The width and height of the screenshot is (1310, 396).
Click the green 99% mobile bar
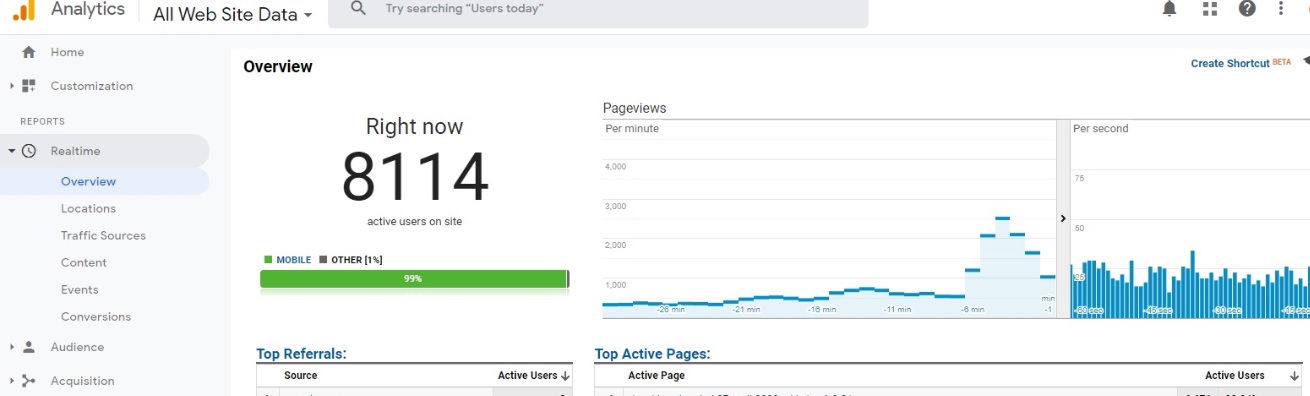click(414, 279)
